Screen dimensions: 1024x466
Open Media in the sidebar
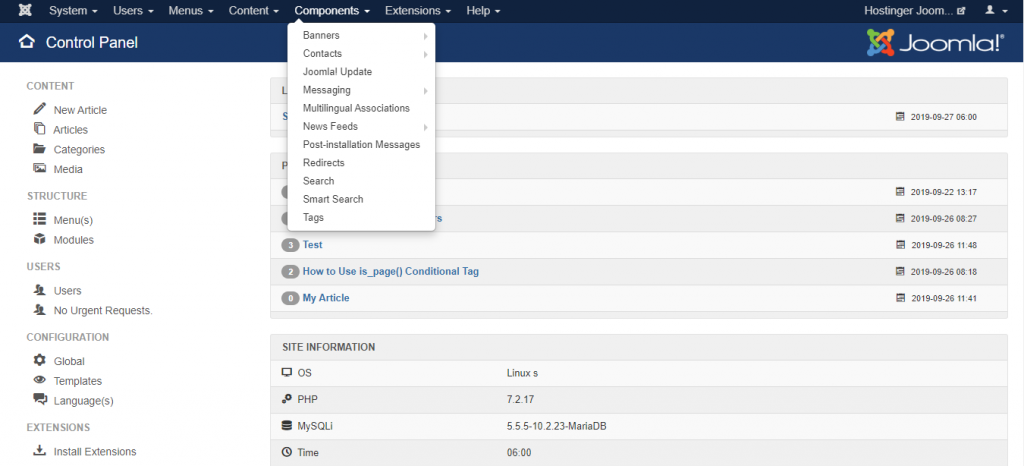[x=68, y=170]
